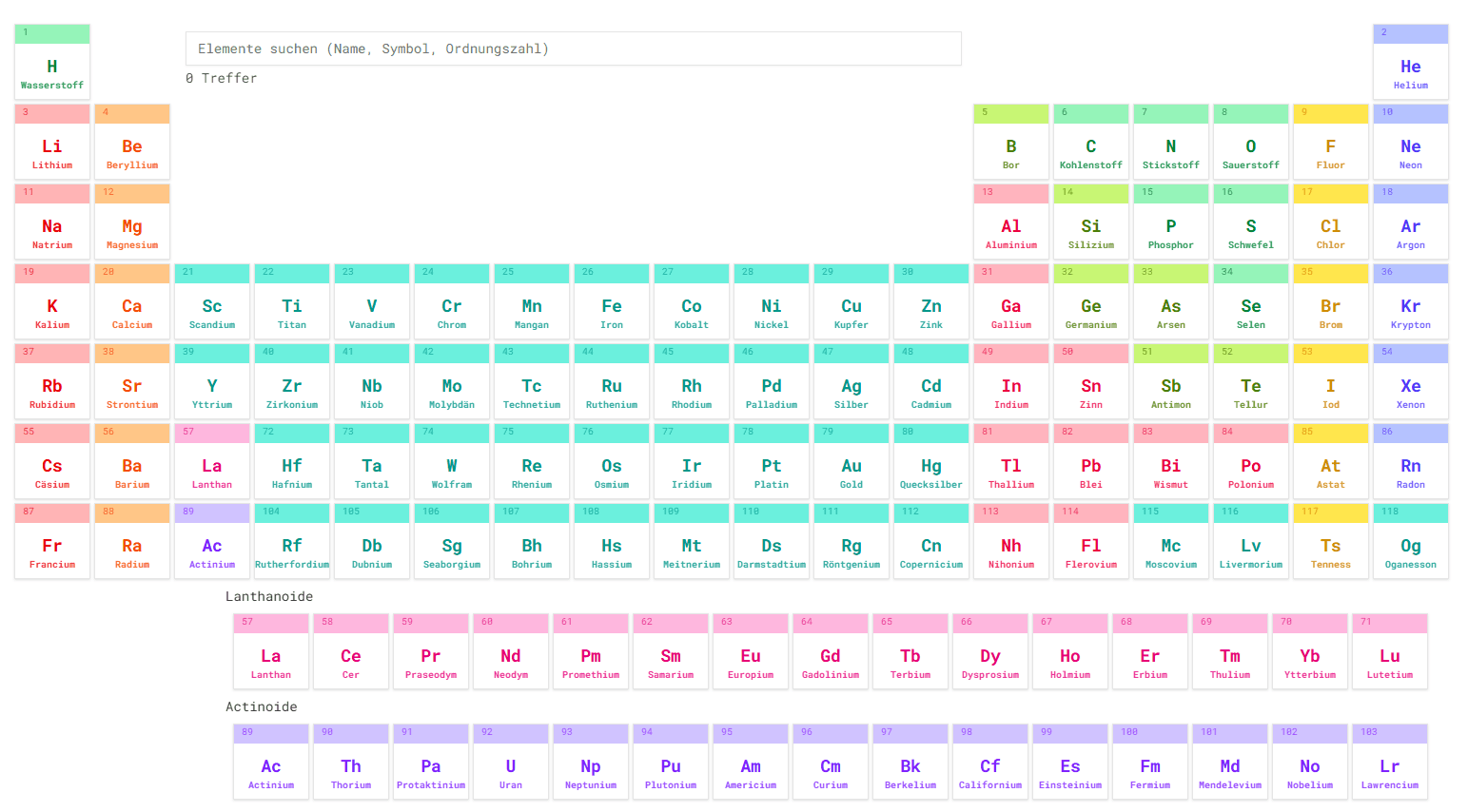
Task: Open the Quecksilber (Hg) tile
Action: tap(931, 461)
